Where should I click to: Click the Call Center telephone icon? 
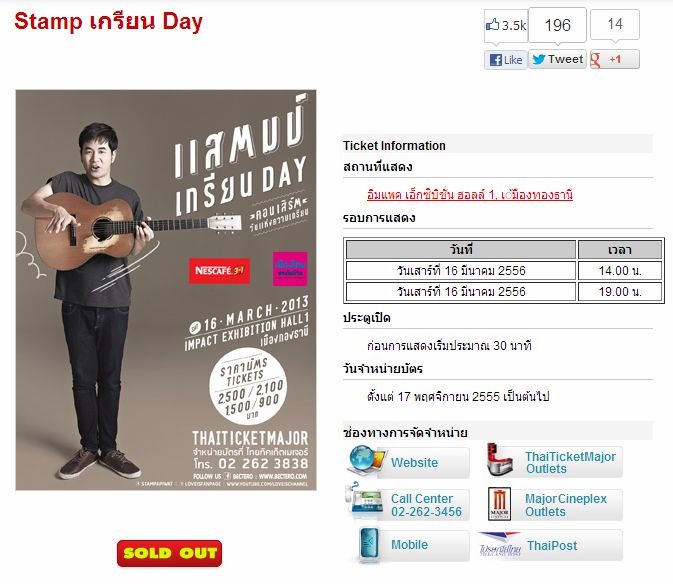pyautogui.click(x=364, y=504)
